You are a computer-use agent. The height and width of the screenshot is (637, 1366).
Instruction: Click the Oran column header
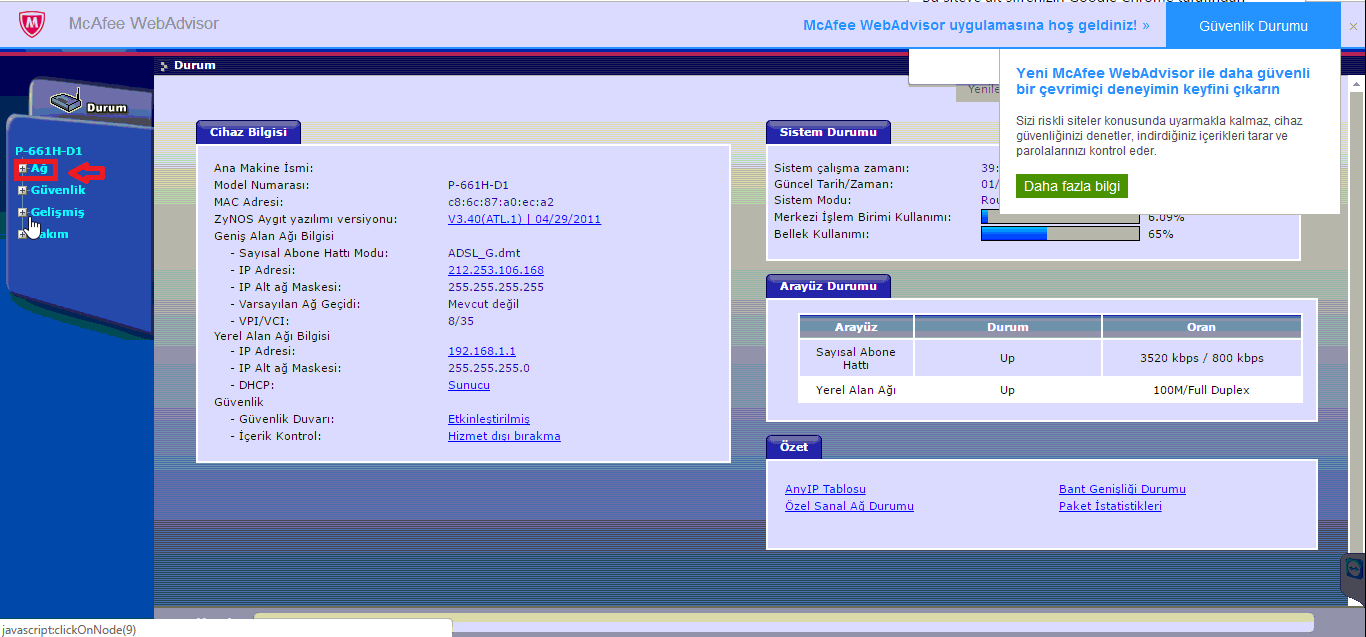[1202, 327]
